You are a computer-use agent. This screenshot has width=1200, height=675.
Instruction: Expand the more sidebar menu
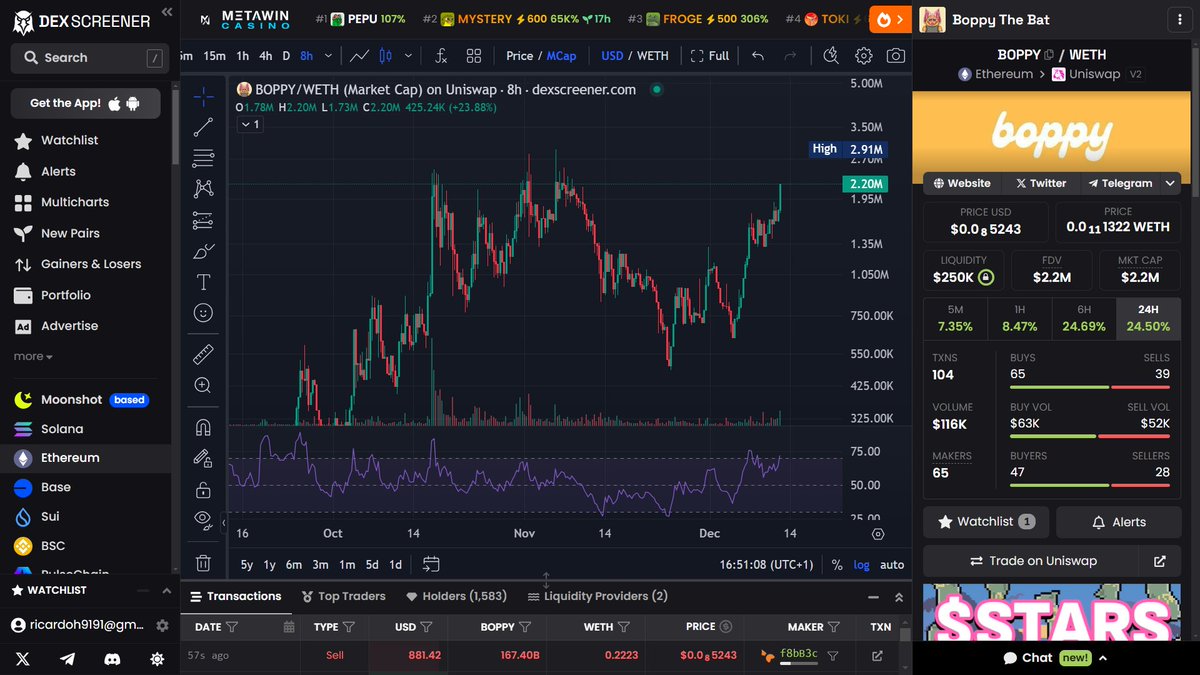tap(33, 356)
